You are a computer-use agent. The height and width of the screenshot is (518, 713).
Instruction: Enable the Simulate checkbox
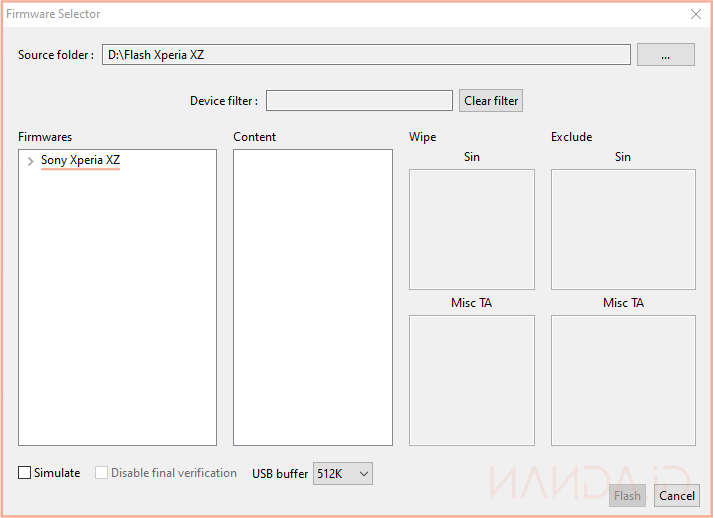25,473
